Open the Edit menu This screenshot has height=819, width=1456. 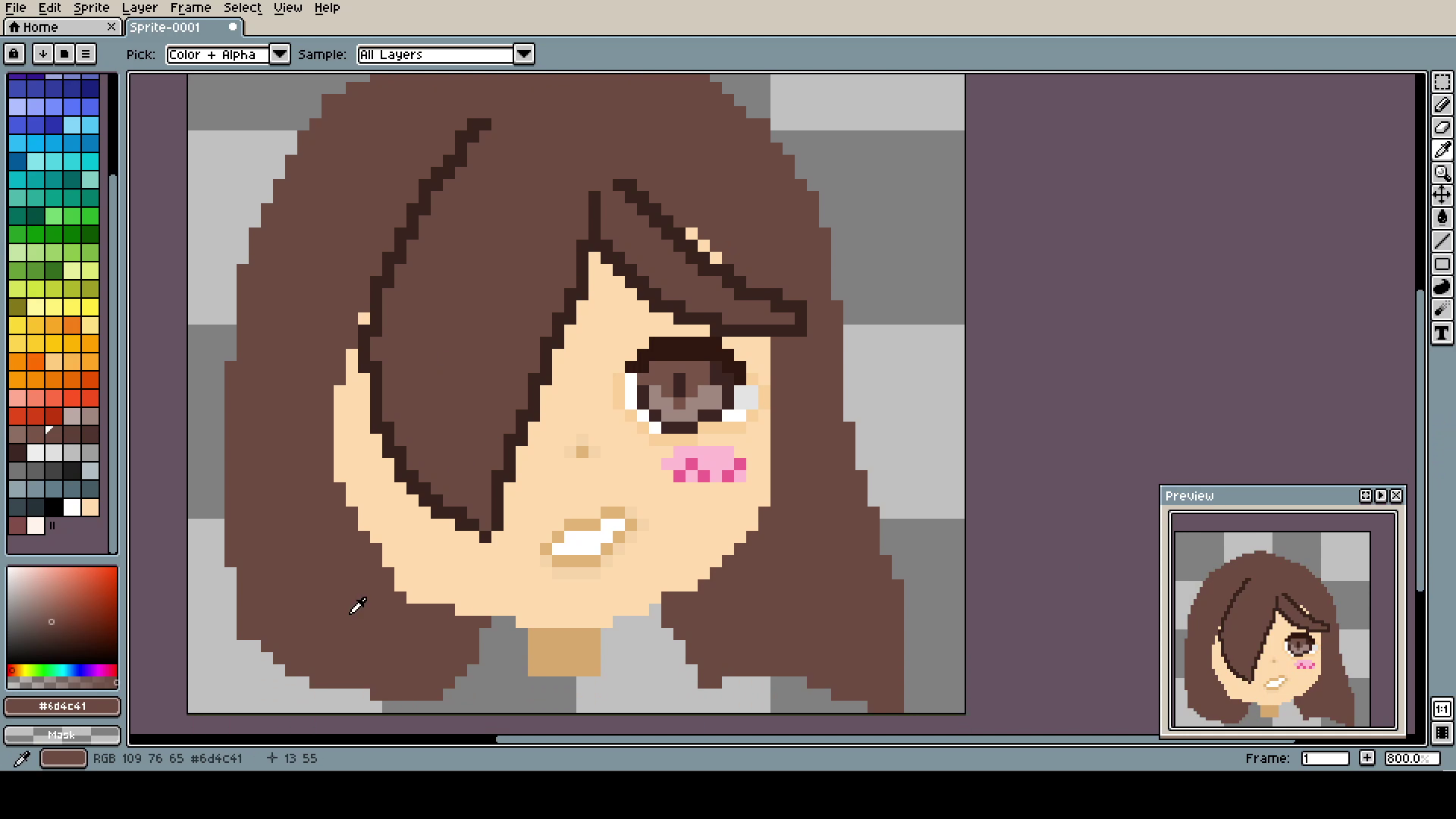pyautogui.click(x=49, y=8)
